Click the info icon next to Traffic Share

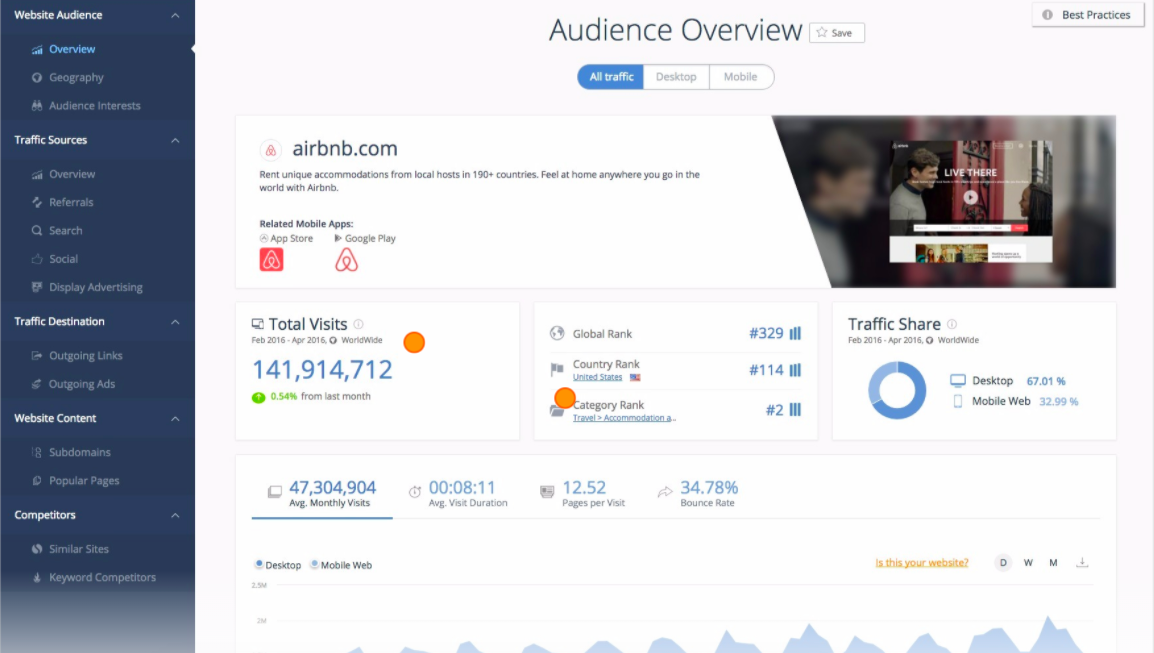click(x=952, y=324)
